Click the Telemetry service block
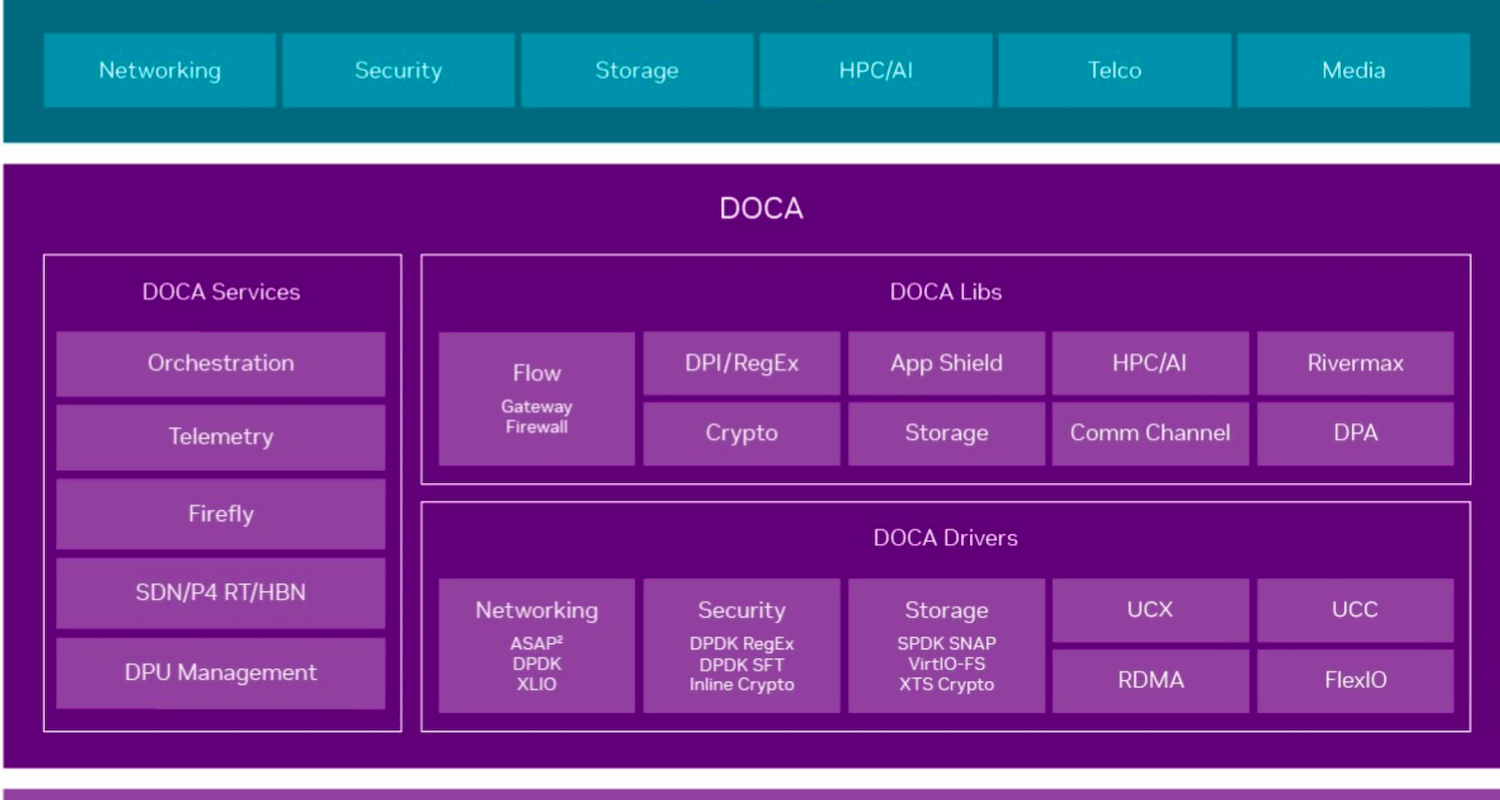This screenshot has width=1500, height=800. tap(221, 437)
